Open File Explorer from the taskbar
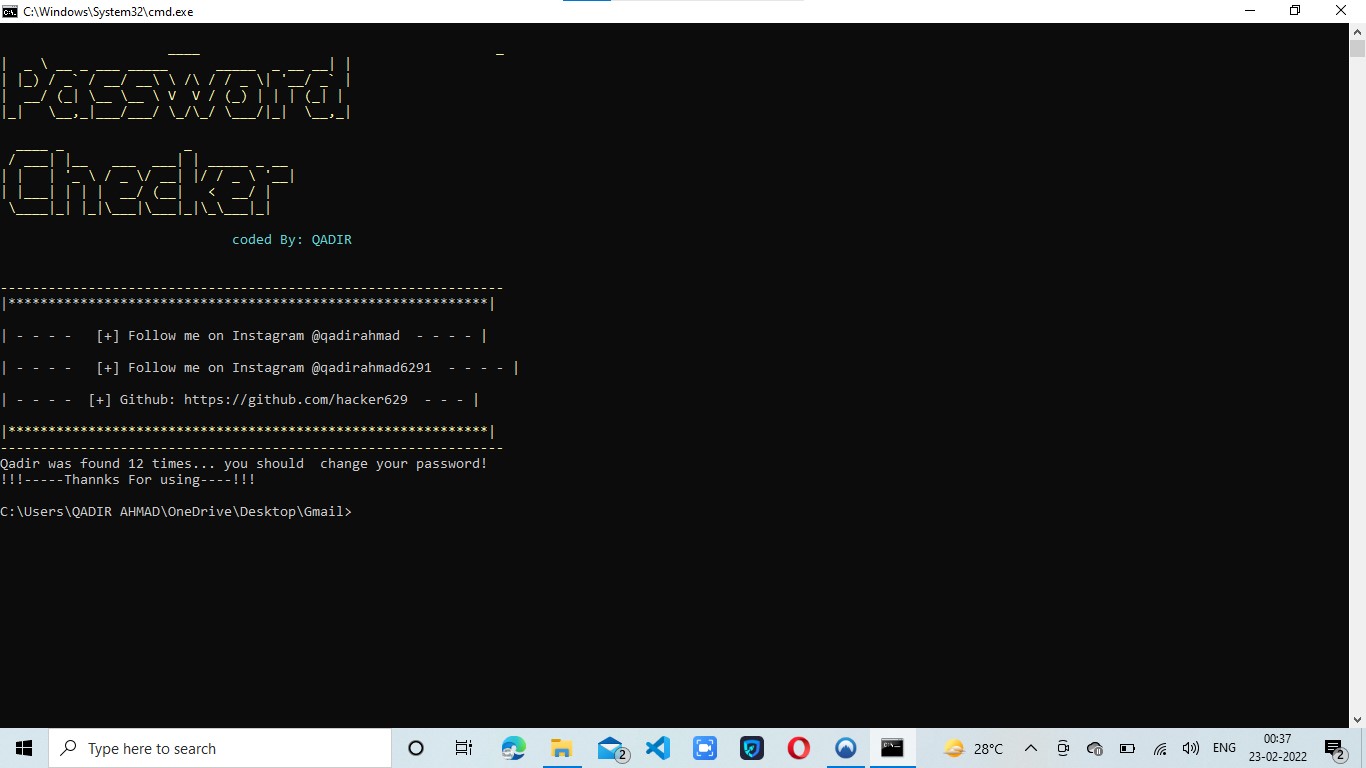Image resolution: width=1366 pixels, height=768 pixels. [561, 748]
